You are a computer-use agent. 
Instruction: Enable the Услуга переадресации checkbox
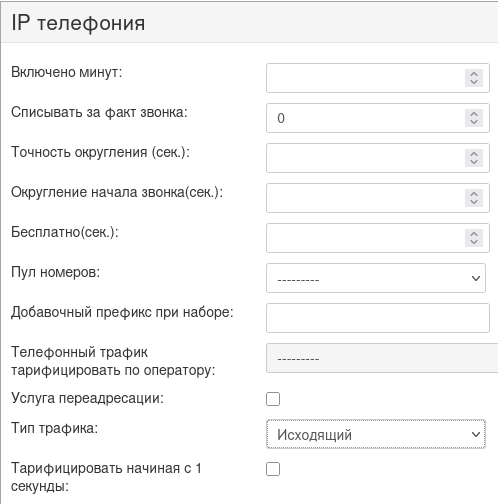click(273, 399)
